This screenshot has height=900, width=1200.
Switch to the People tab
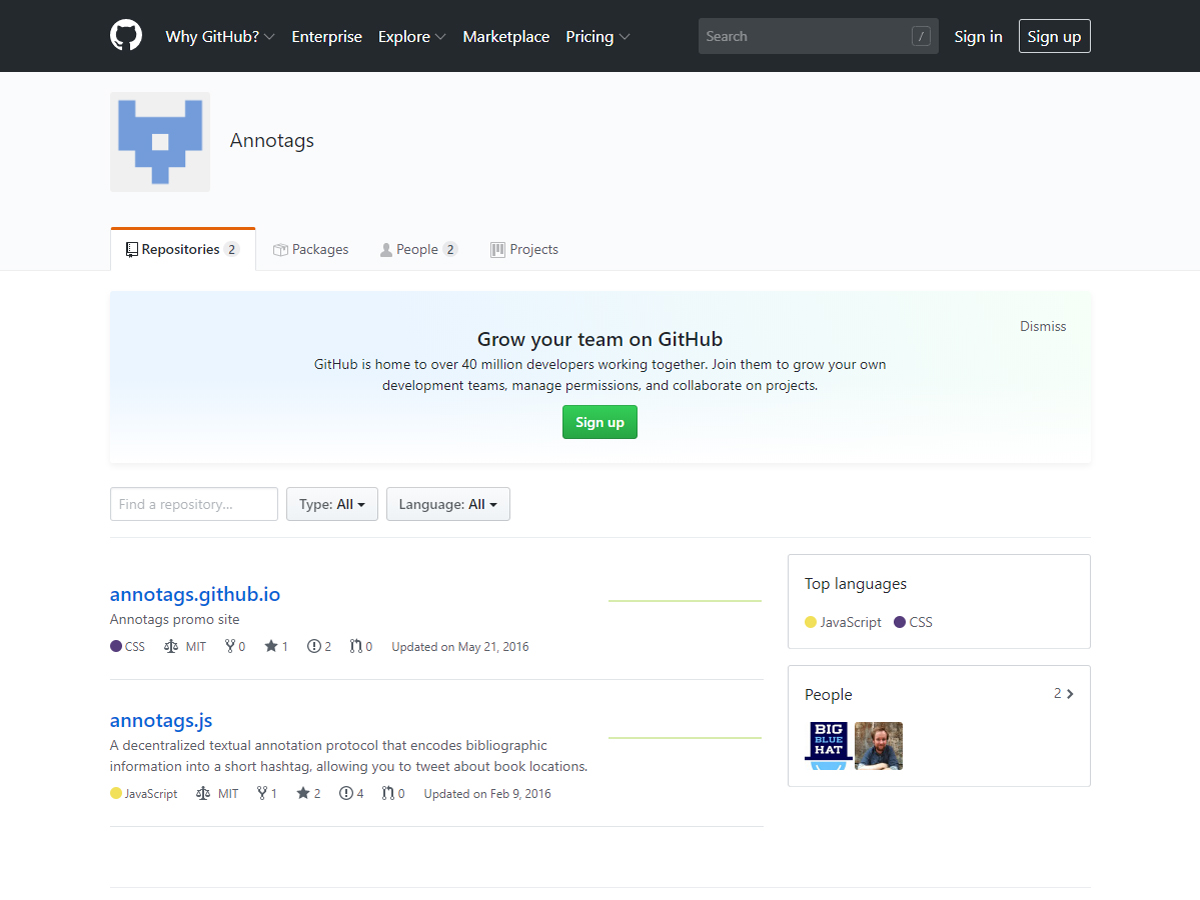pyautogui.click(x=418, y=249)
